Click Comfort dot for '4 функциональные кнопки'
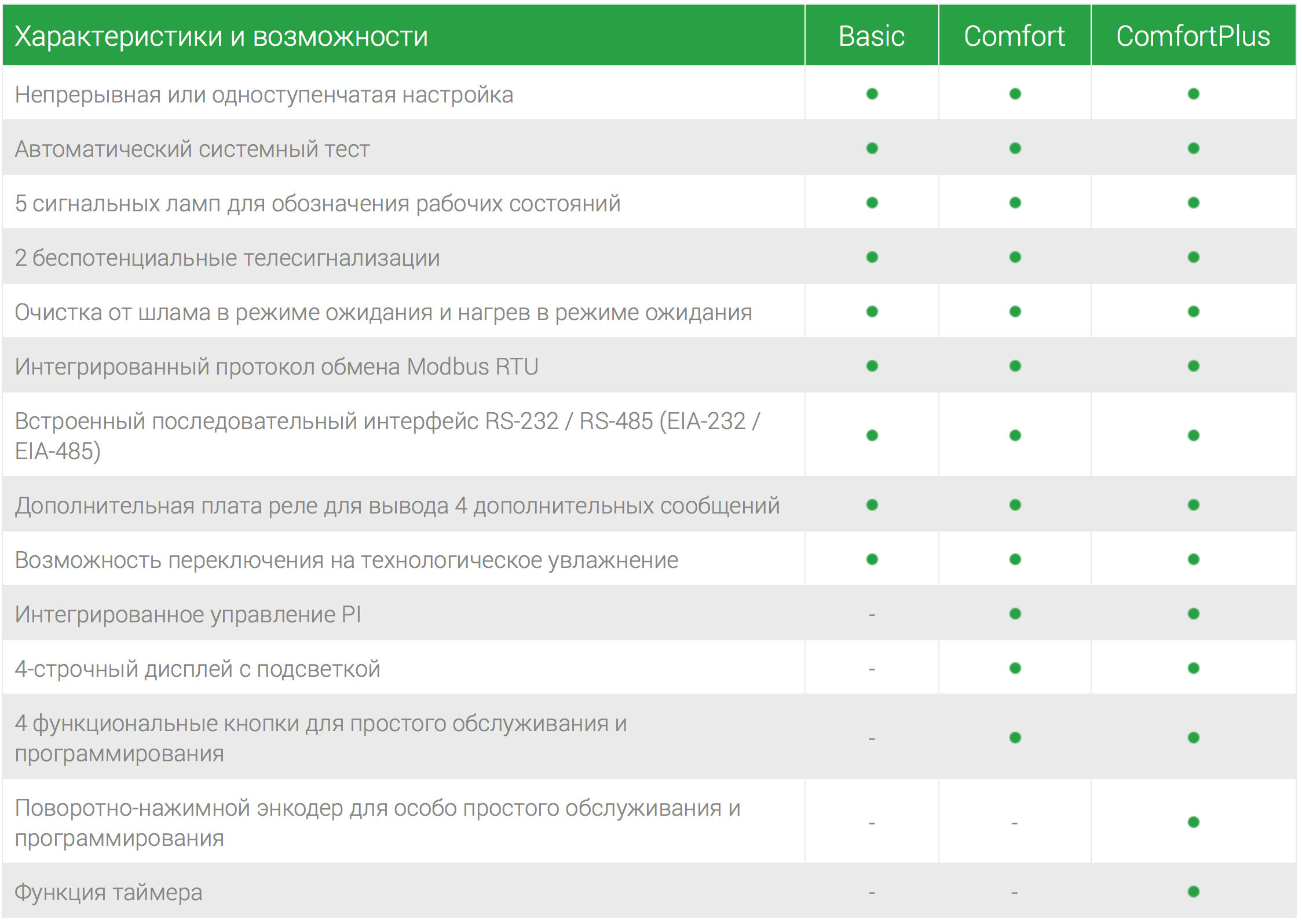1302x924 pixels. tap(1015, 738)
